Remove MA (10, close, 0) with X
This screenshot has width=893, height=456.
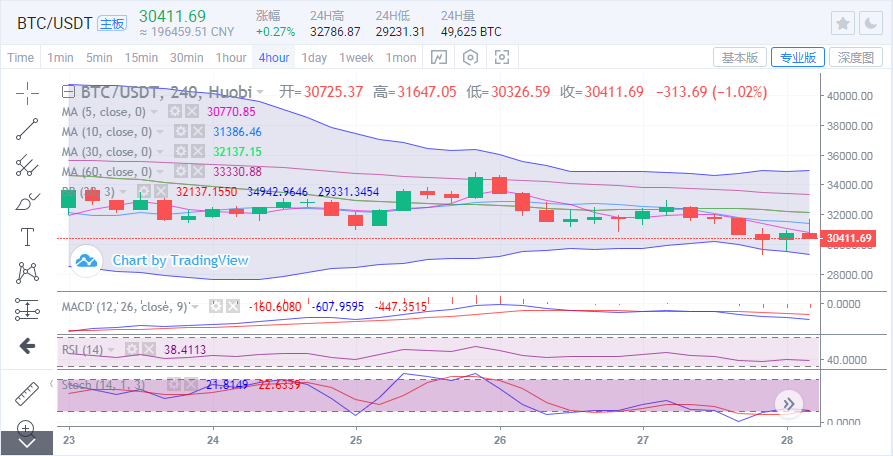click(x=197, y=132)
